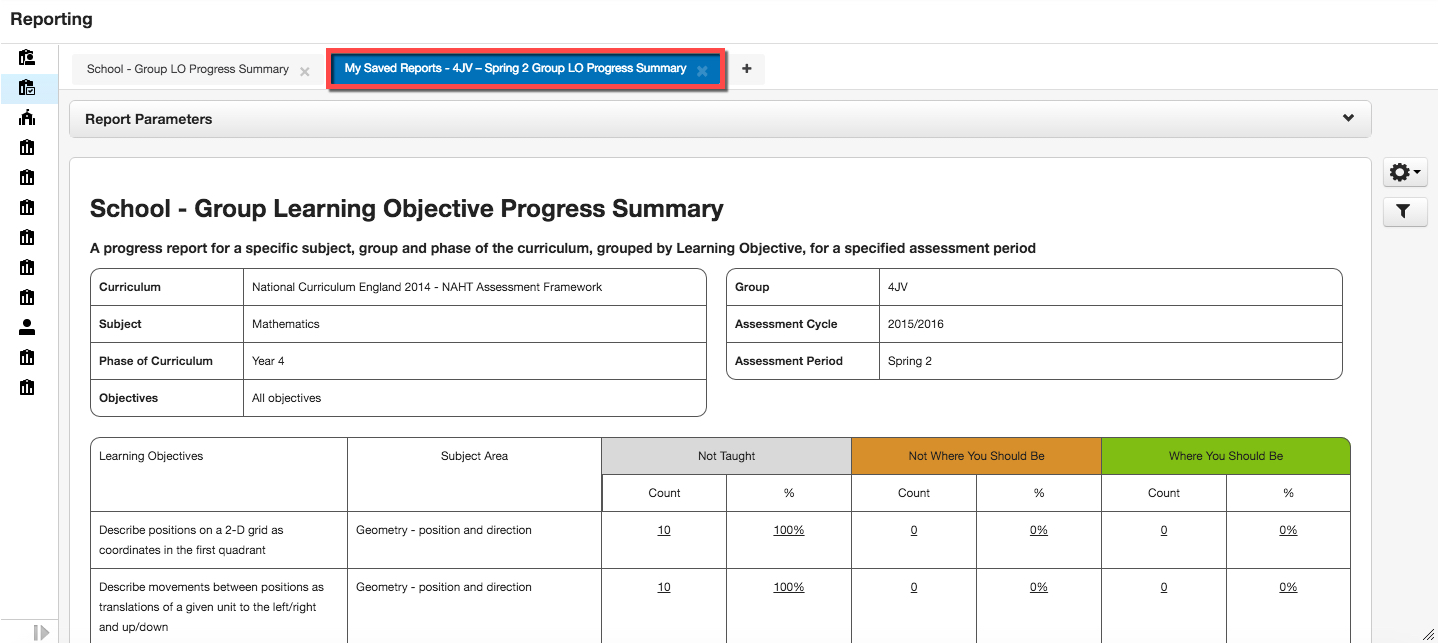Click the funnel filter icon button
This screenshot has height=643, width=1438.
pyautogui.click(x=1404, y=211)
